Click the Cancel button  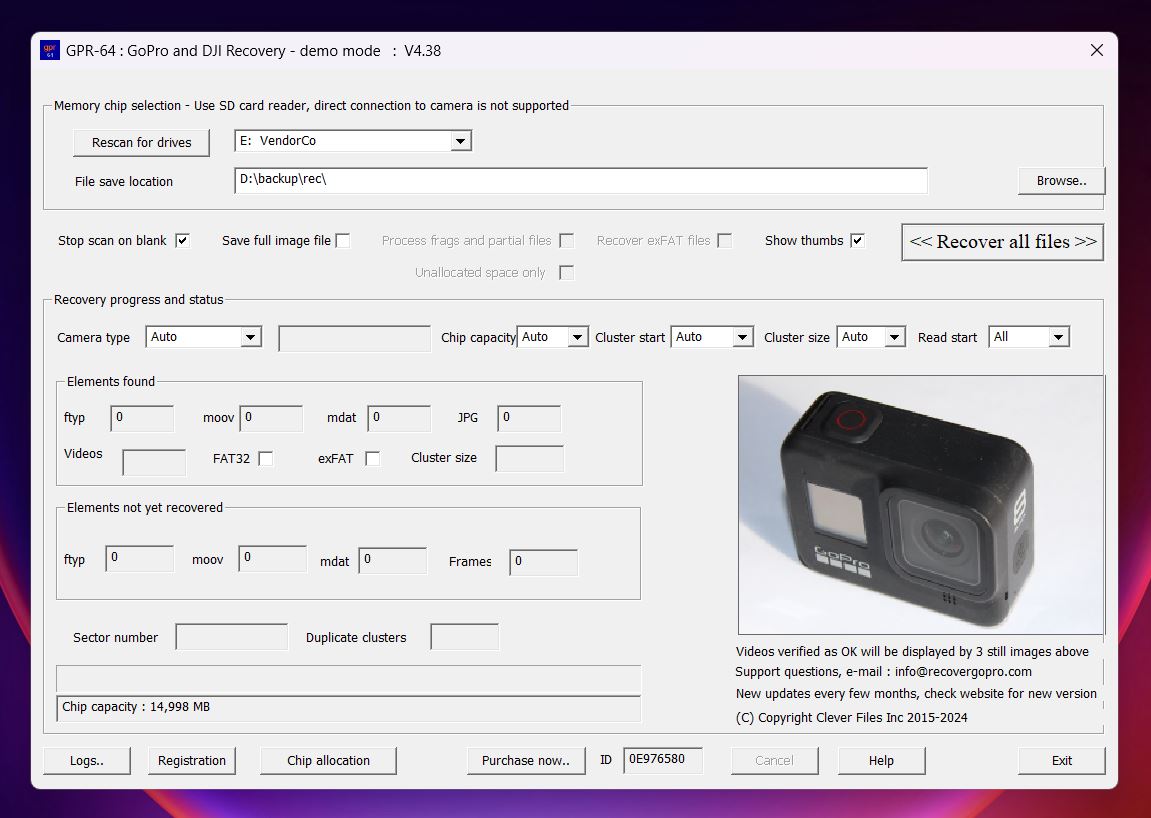point(774,761)
